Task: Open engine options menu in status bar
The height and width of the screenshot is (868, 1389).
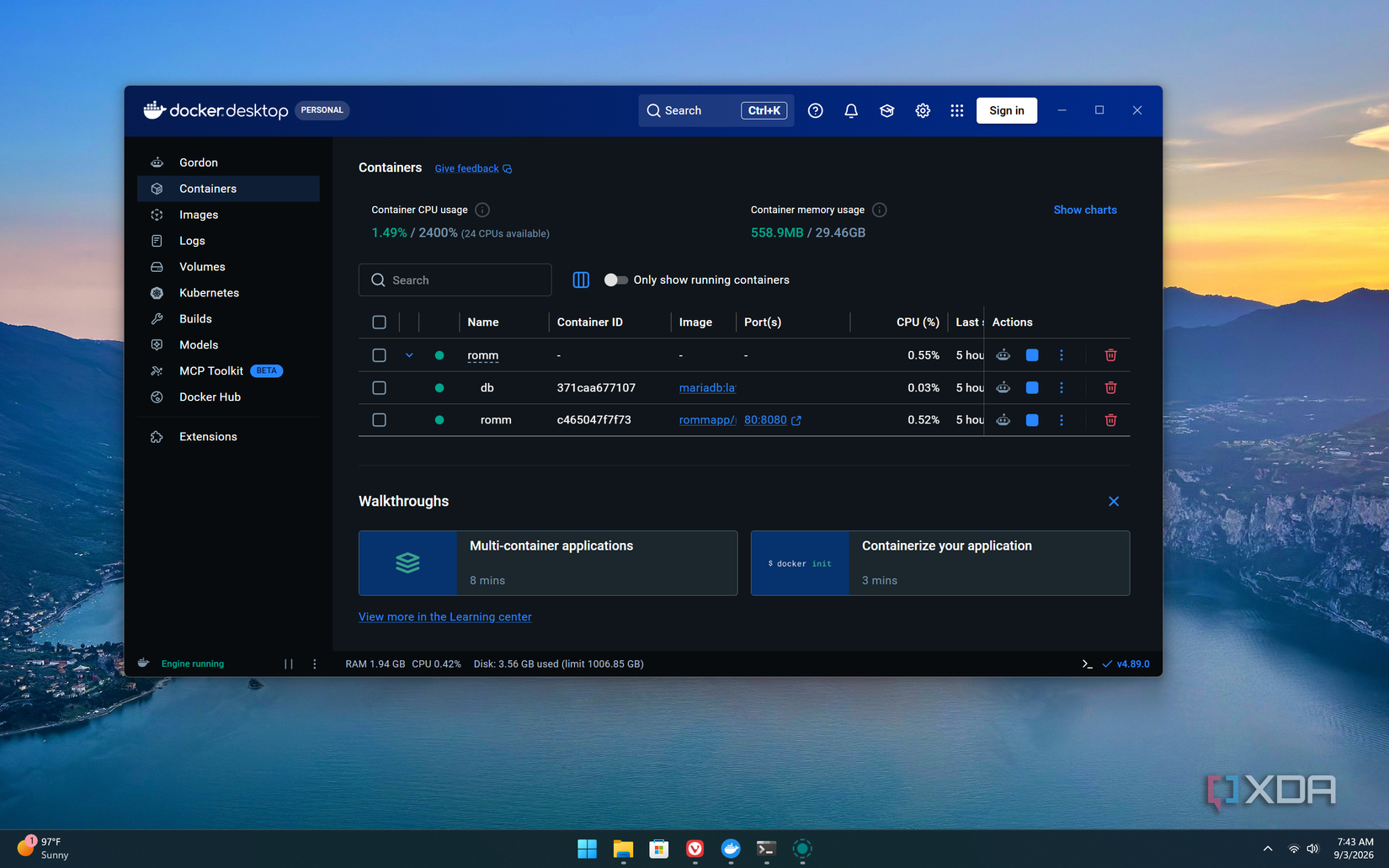Action: (315, 664)
